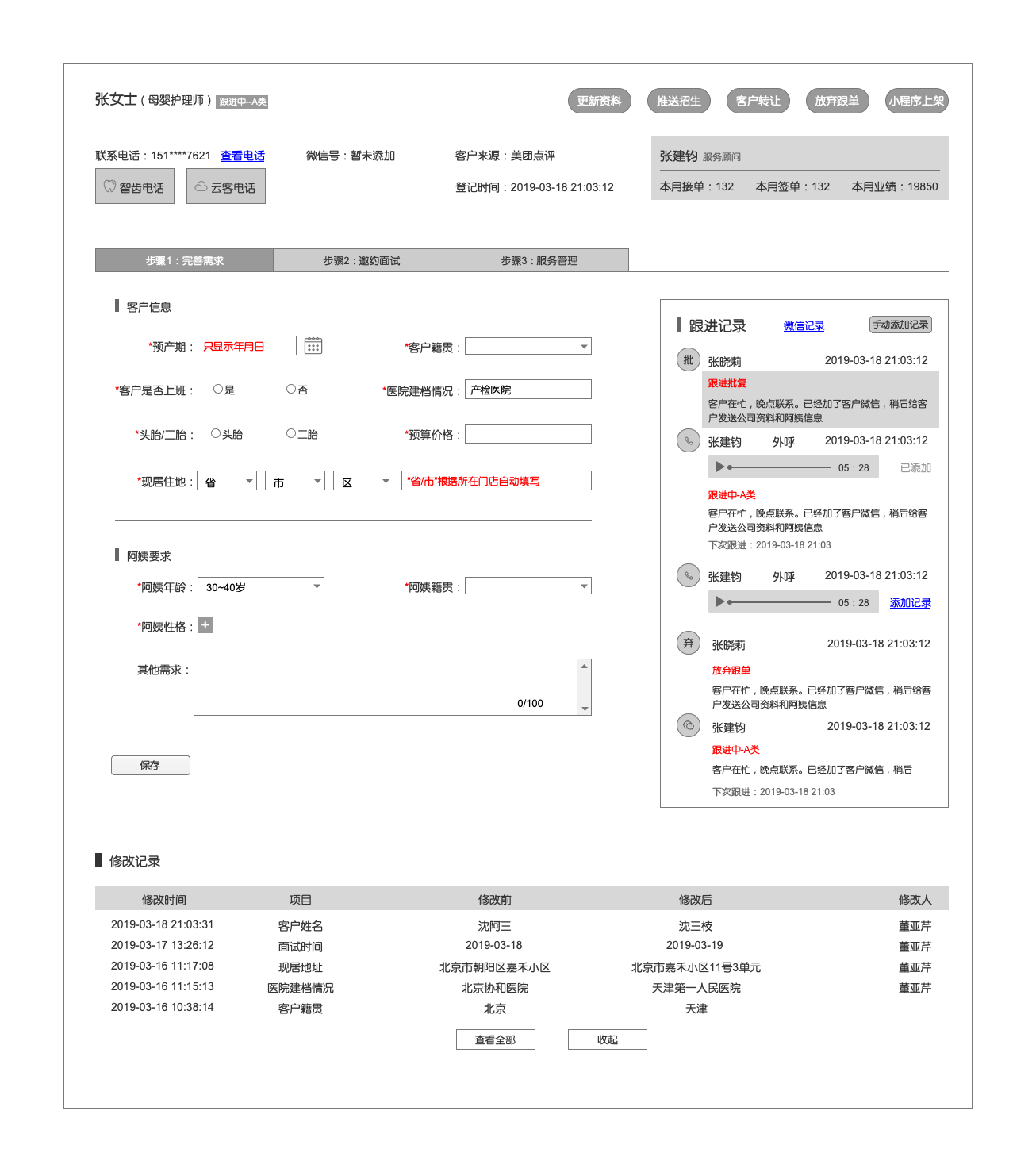Click the red 放弃跟单 timeline label
Image resolution: width=1036 pixels, height=1172 pixels.
click(731, 670)
